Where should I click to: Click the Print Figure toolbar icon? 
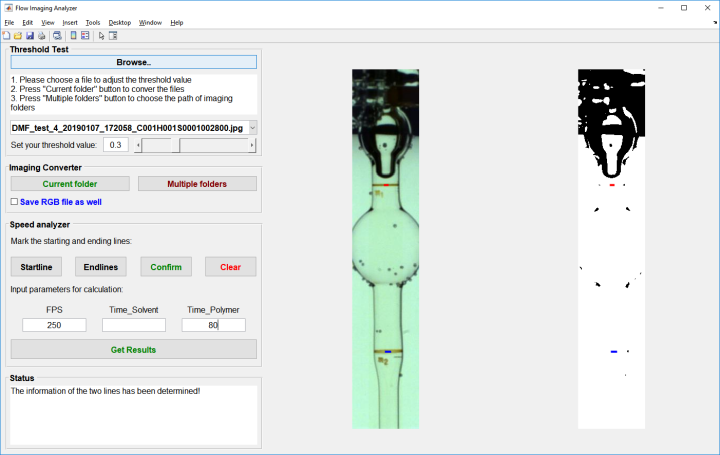pyautogui.click(x=42, y=35)
